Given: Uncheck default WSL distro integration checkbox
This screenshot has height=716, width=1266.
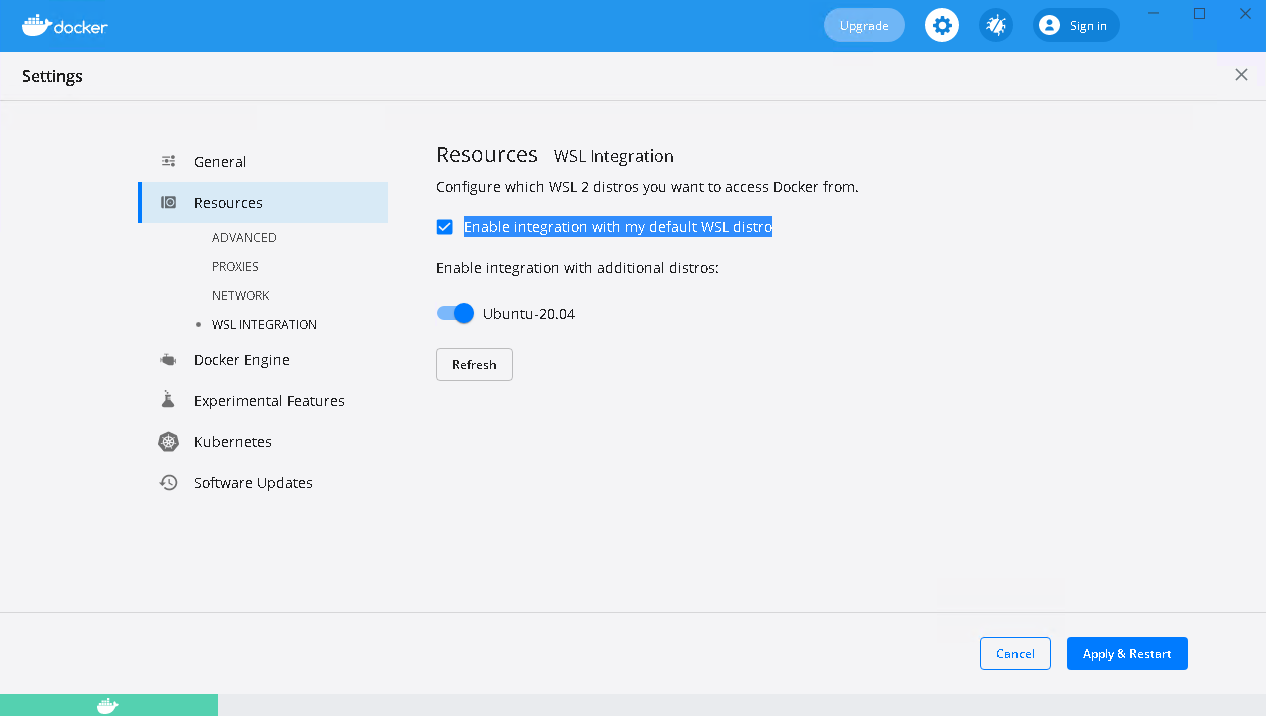Looking at the screenshot, I should click(x=445, y=227).
